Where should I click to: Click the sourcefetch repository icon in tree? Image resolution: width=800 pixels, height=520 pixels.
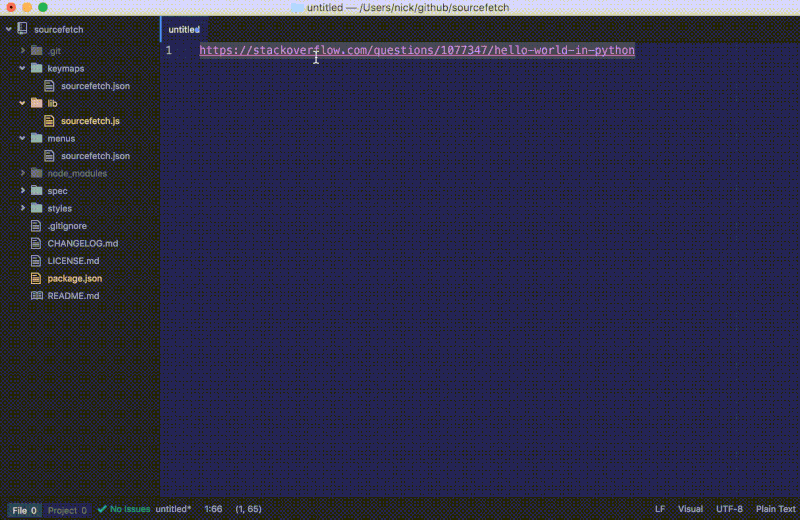(x=22, y=30)
